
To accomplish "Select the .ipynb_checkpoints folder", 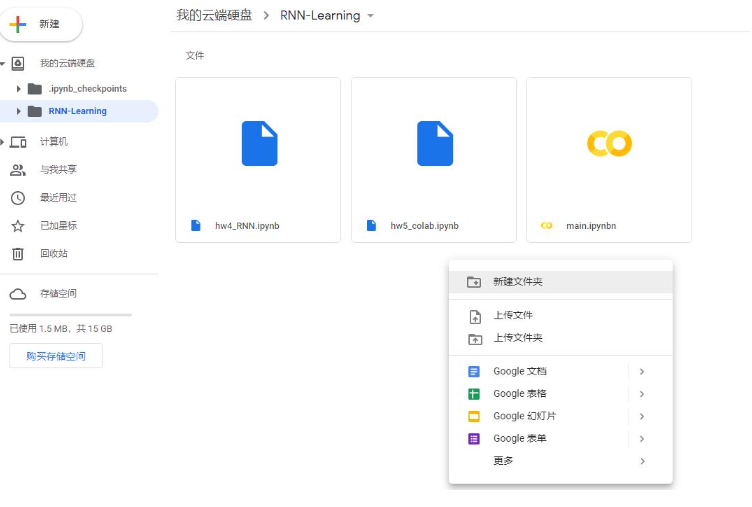I will 87,89.
